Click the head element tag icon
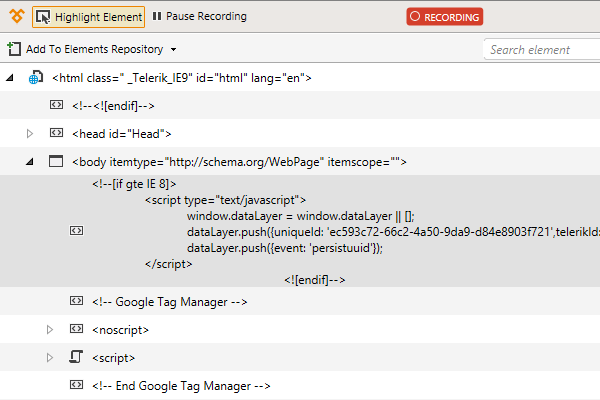600x400 pixels. coord(56,133)
